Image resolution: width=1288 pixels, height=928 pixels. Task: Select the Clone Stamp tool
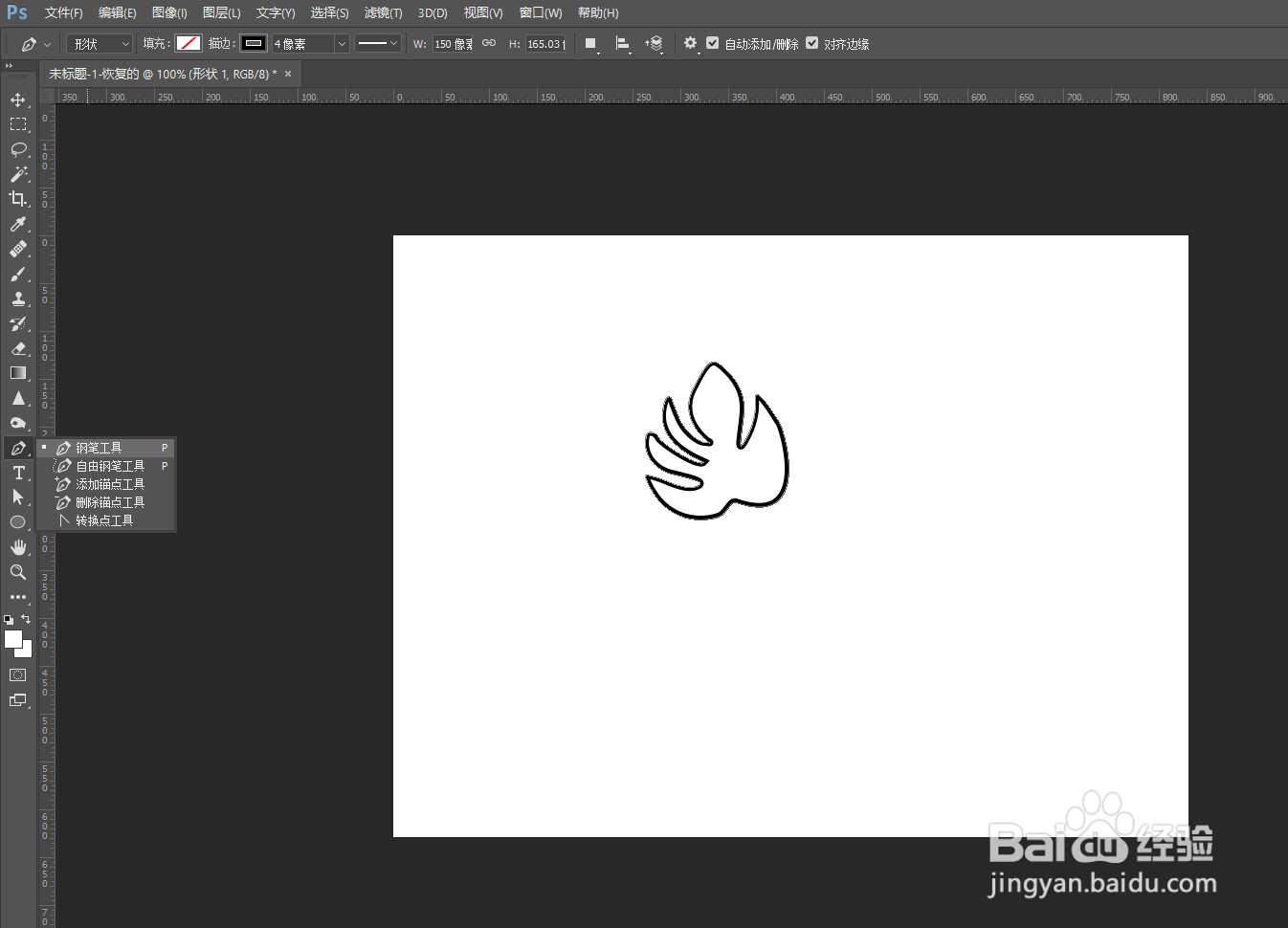click(x=18, y=298)
